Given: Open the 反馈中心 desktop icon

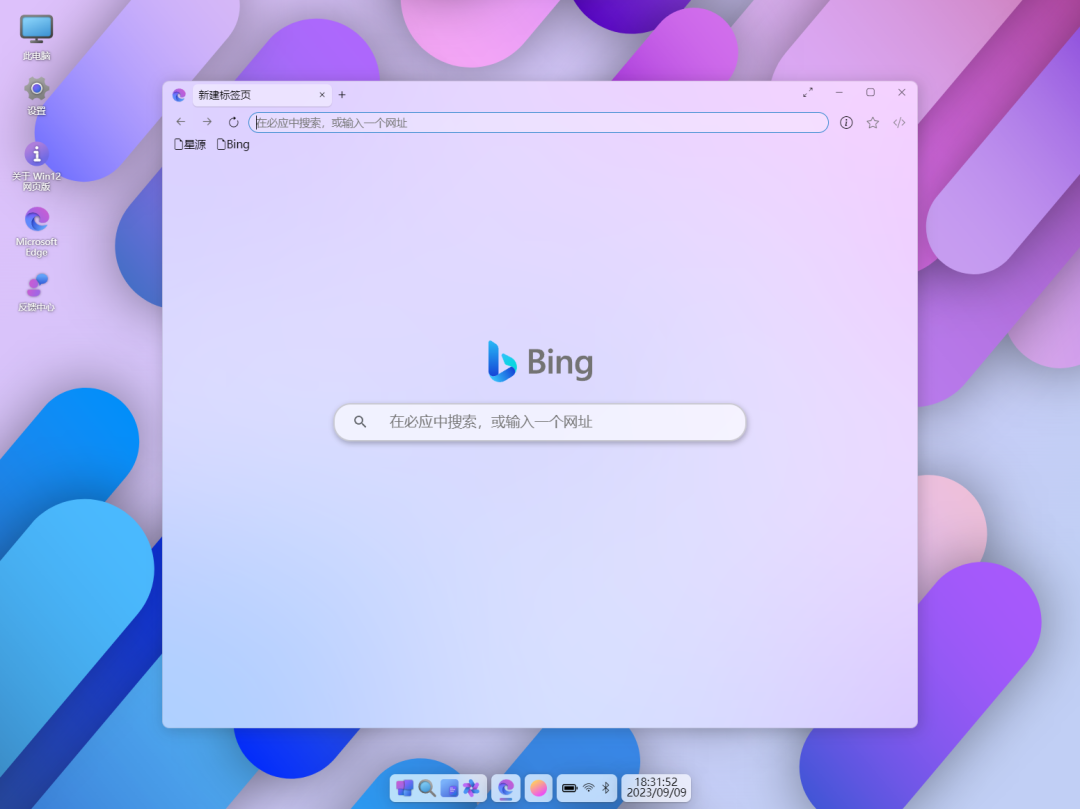Looking at the screenshot, I should pyautogui.click(x=37, y=292).
